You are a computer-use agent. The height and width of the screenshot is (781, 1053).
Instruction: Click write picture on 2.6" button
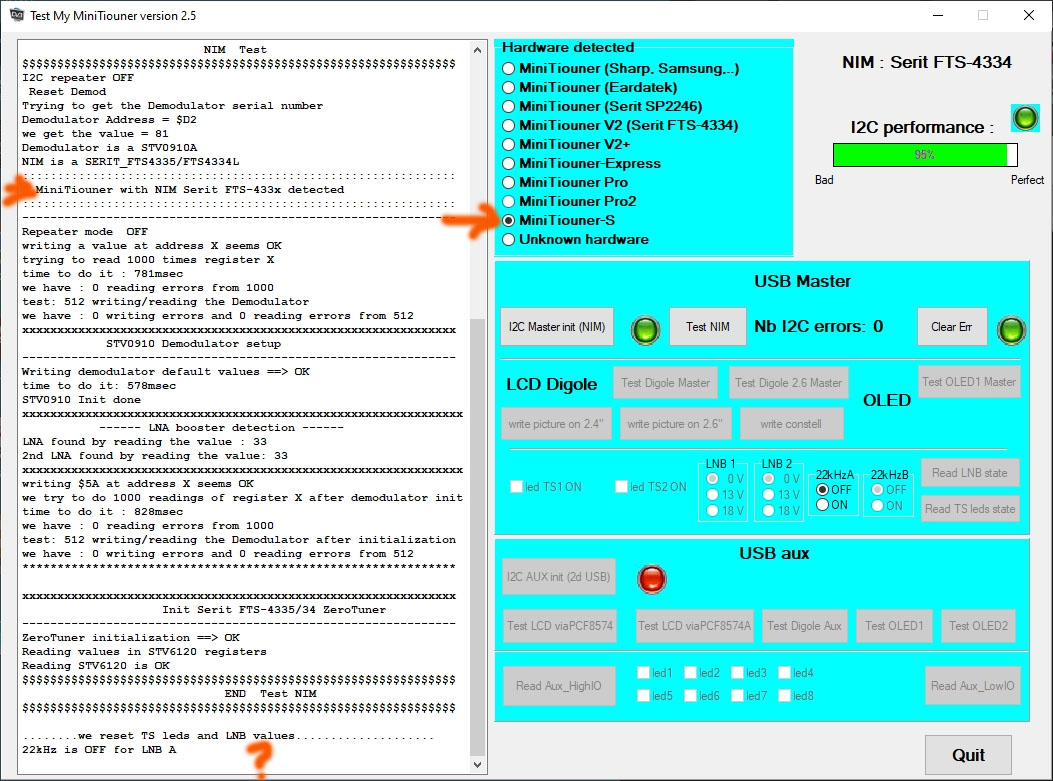pyautogui.click(x=674, y=424)
